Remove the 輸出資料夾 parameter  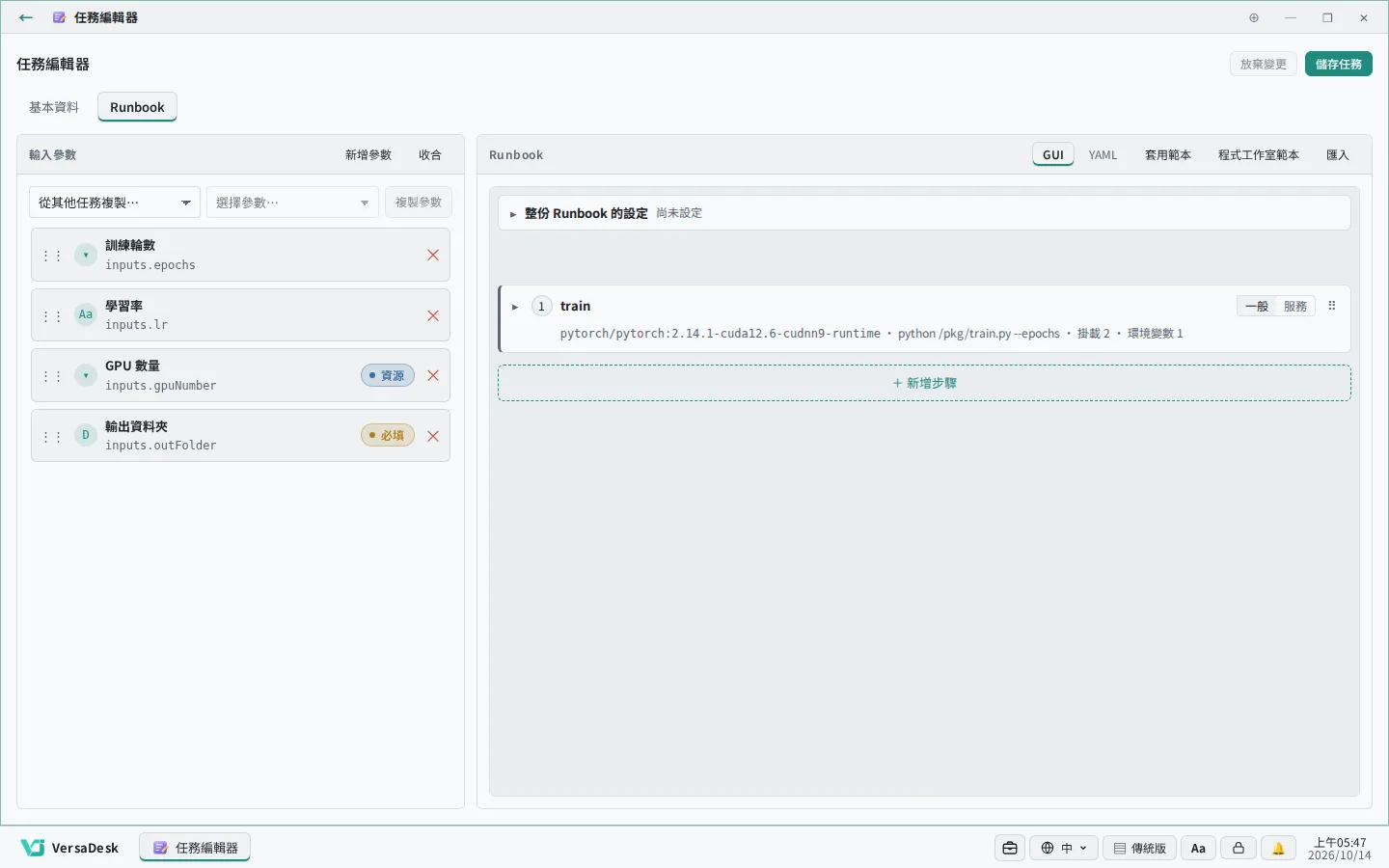tap(433, 436)
